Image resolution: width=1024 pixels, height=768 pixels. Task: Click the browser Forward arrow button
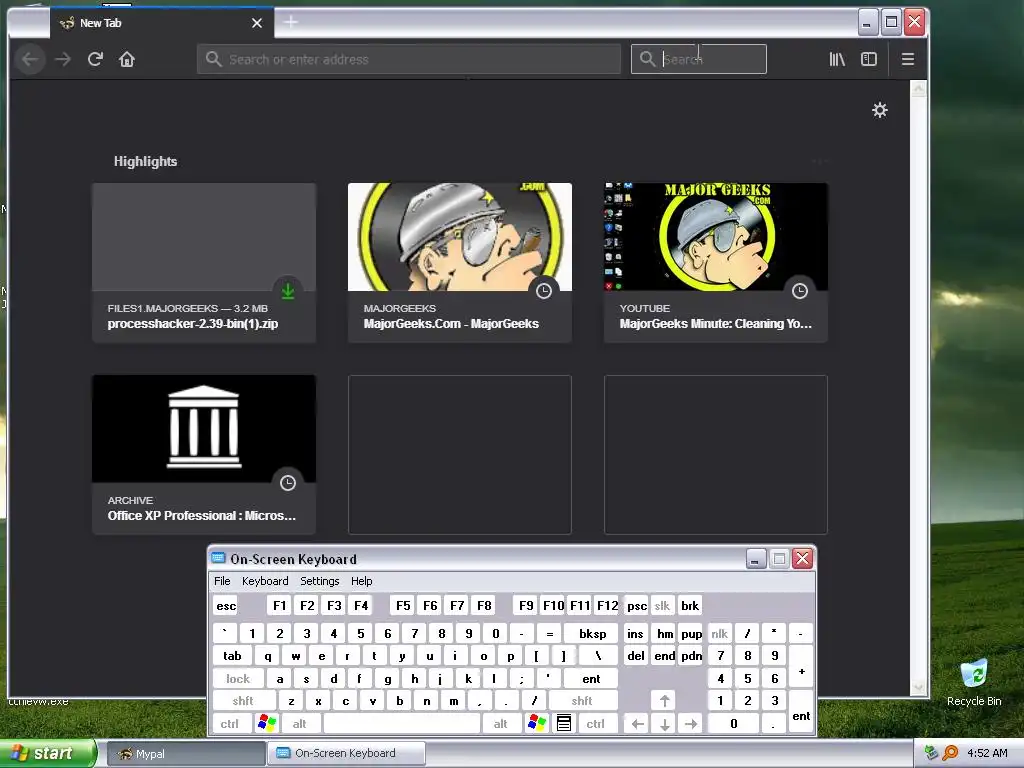(63, 59)
